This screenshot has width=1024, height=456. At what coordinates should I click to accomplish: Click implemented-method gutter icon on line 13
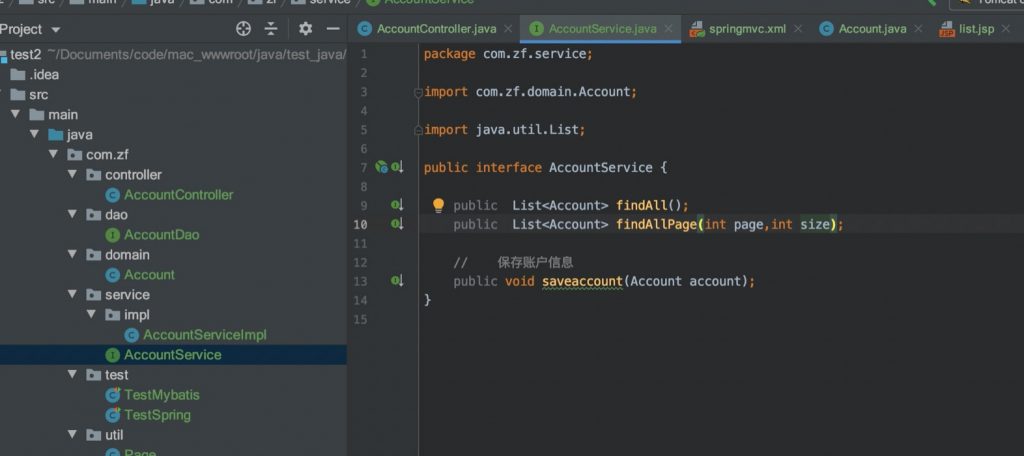coord(397,281)
